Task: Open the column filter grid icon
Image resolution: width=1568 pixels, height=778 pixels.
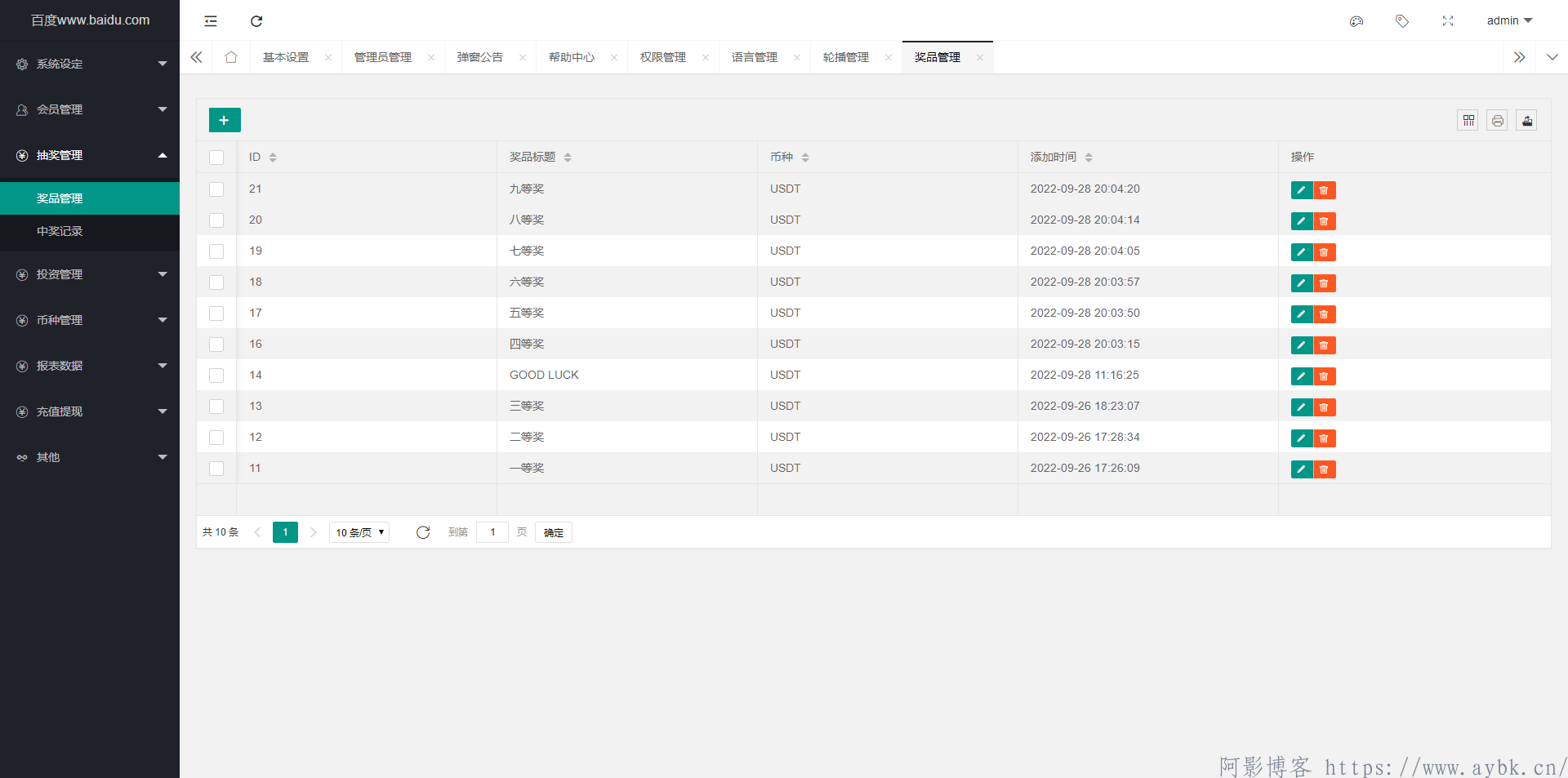Action: (x=1468, y=121)
